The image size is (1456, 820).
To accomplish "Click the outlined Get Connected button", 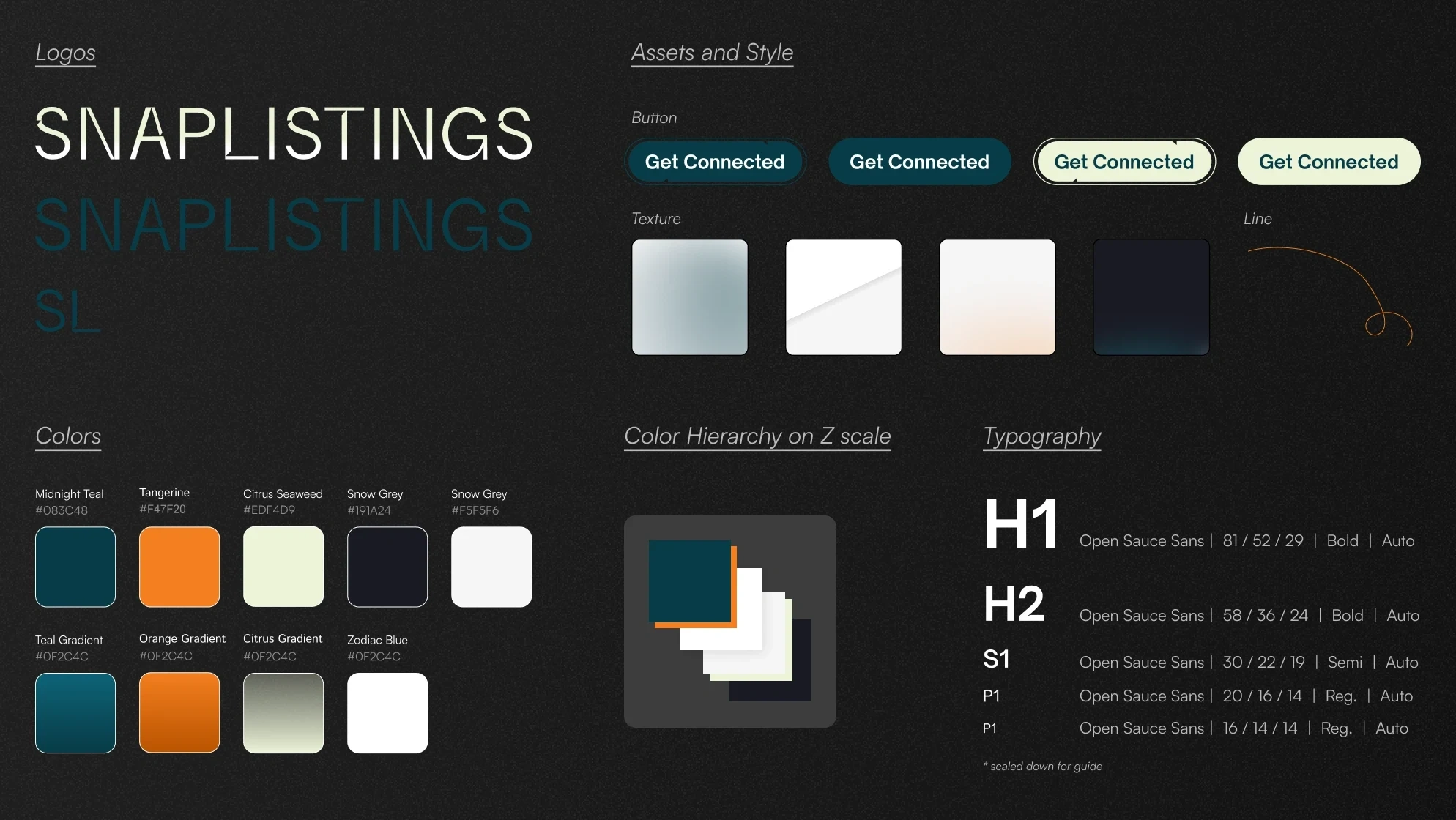I will tap(1123, 161).
